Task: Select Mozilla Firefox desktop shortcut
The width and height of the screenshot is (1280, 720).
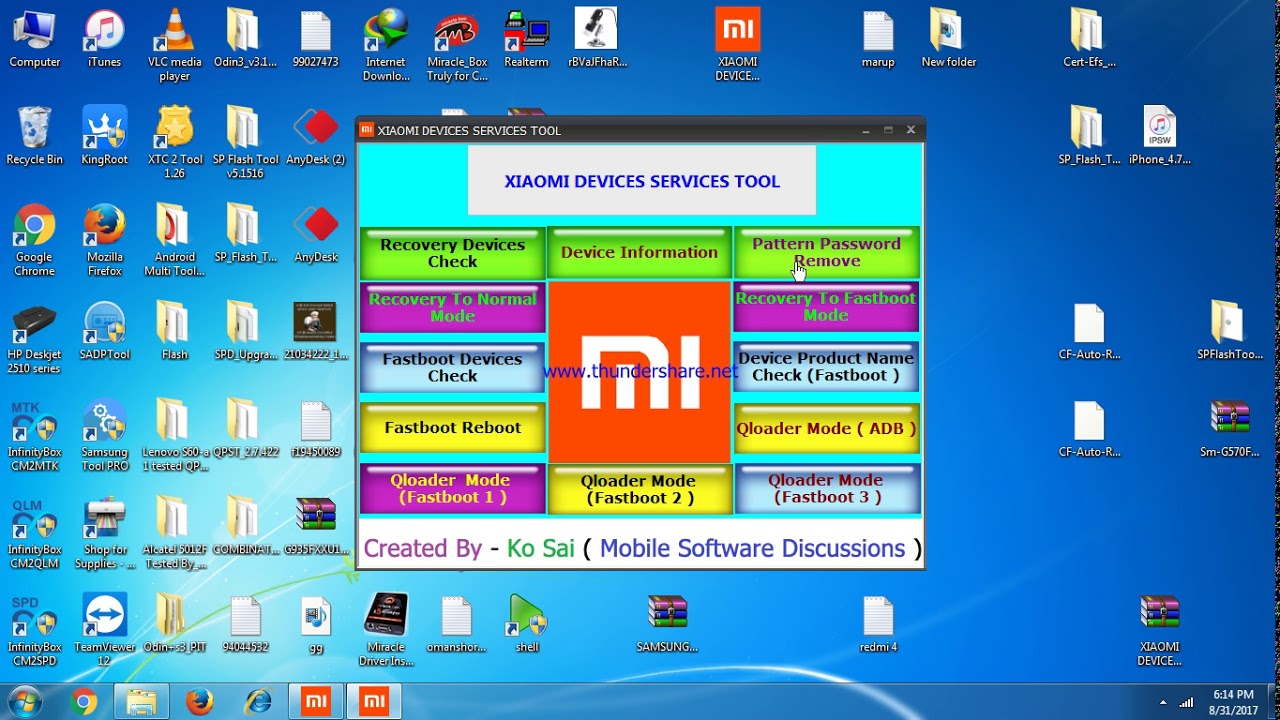Action: 104,240
